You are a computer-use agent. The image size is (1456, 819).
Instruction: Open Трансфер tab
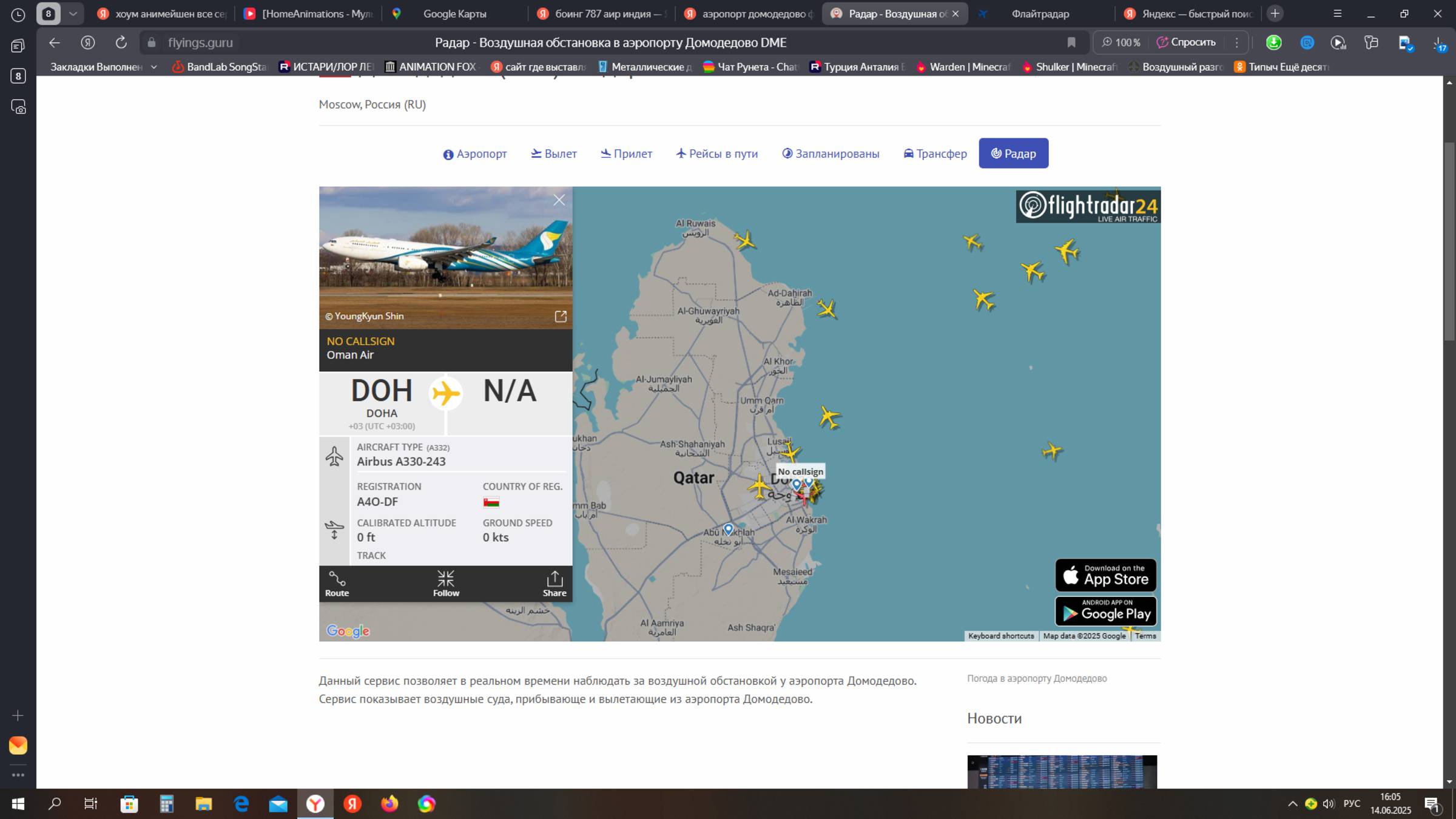pos(935,153)
